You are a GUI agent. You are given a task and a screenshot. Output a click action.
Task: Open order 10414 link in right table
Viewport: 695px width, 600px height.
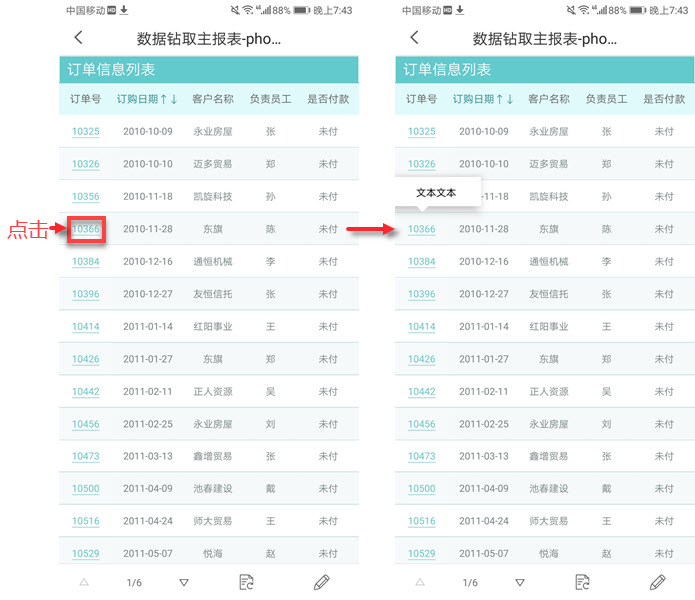click(x=422, y=327)
